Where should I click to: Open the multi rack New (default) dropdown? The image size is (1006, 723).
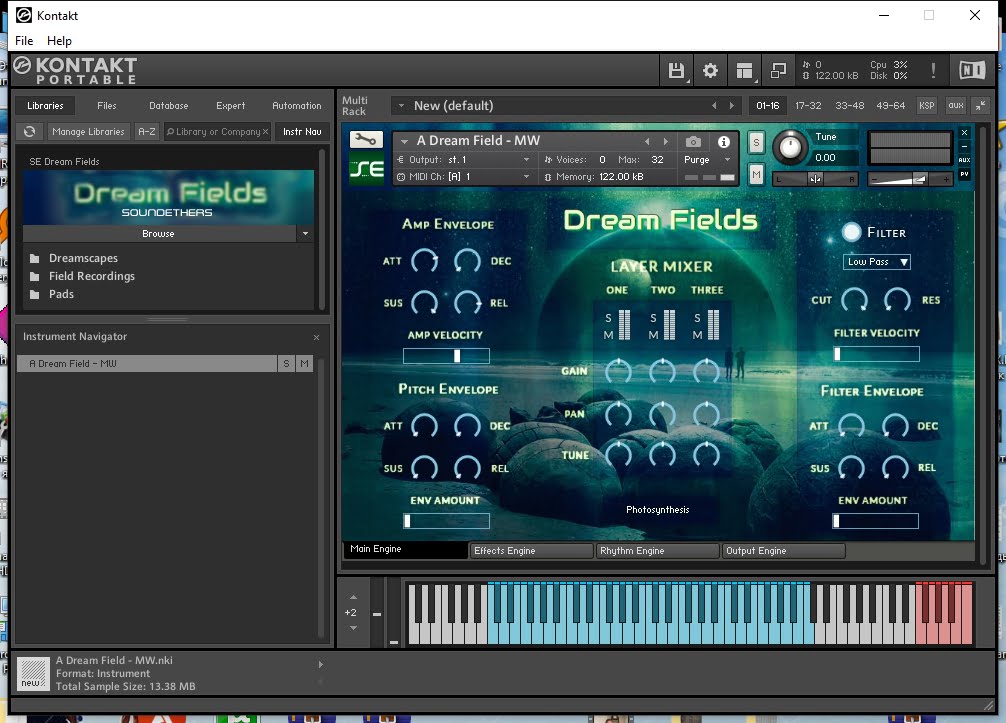tap(401, 106)
